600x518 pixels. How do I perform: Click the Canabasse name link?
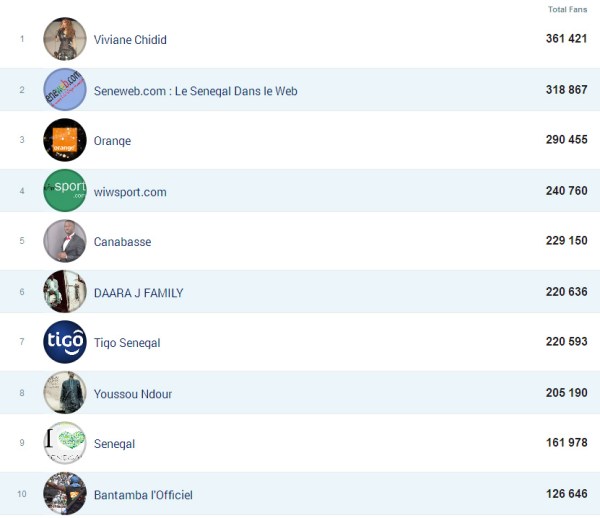(122, 242)
